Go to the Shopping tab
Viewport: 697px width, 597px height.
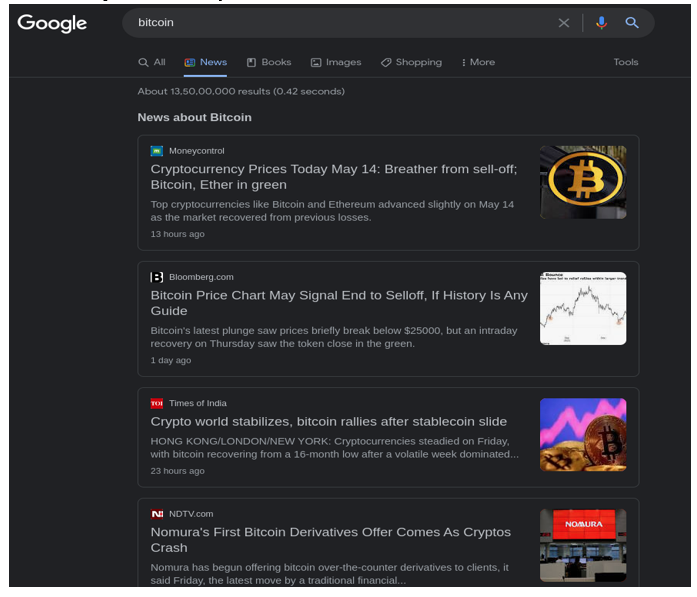(x=411, y=62)
